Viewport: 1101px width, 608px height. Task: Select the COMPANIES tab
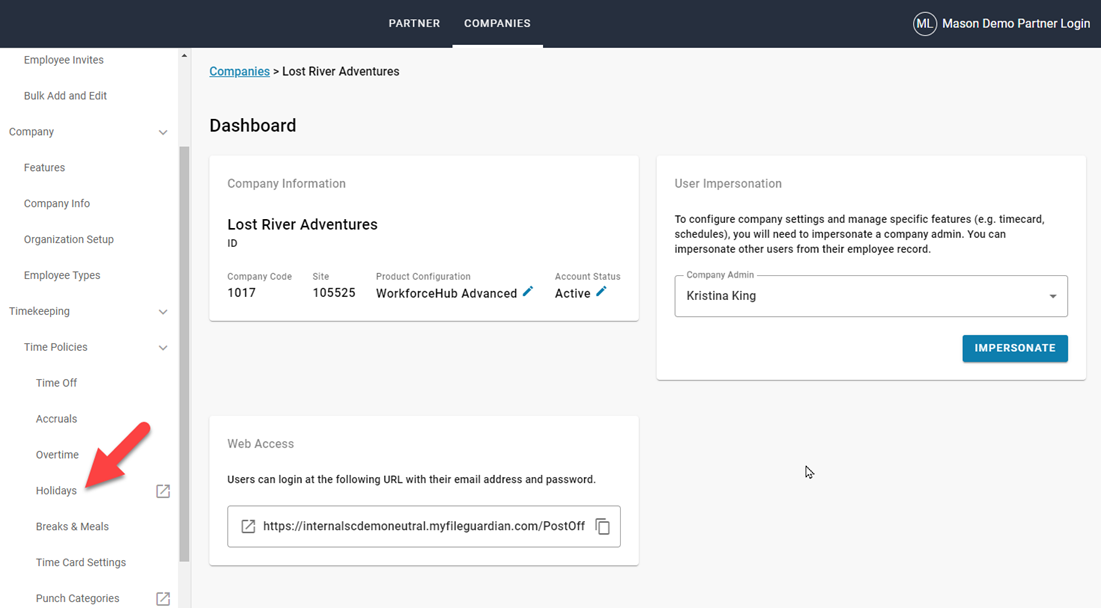click(x=497, y=23)
